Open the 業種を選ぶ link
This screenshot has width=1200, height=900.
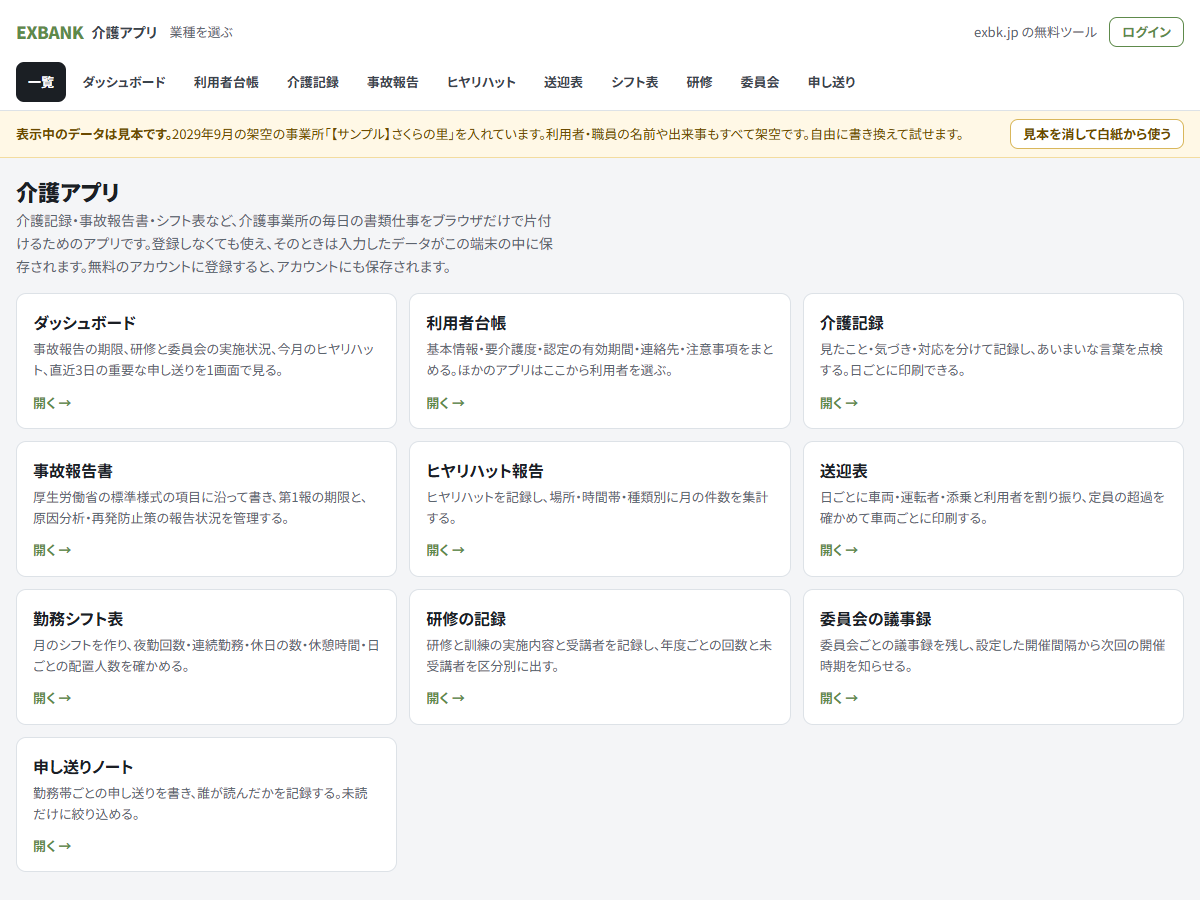tap(201, 32)
